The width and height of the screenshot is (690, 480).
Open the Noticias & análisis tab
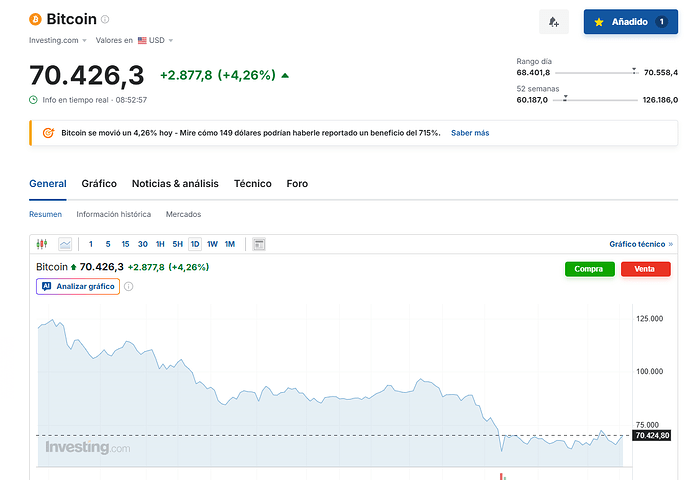click(x=175, y=183)
